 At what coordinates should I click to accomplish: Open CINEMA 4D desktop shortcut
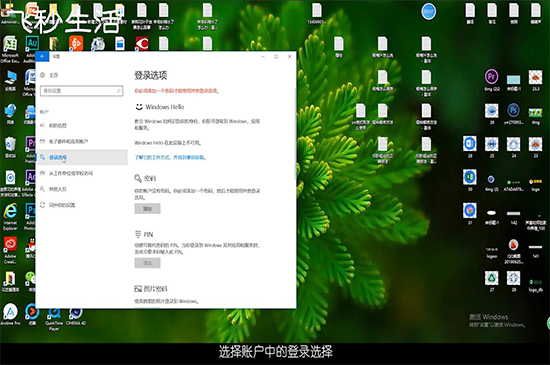pos(75,316)
